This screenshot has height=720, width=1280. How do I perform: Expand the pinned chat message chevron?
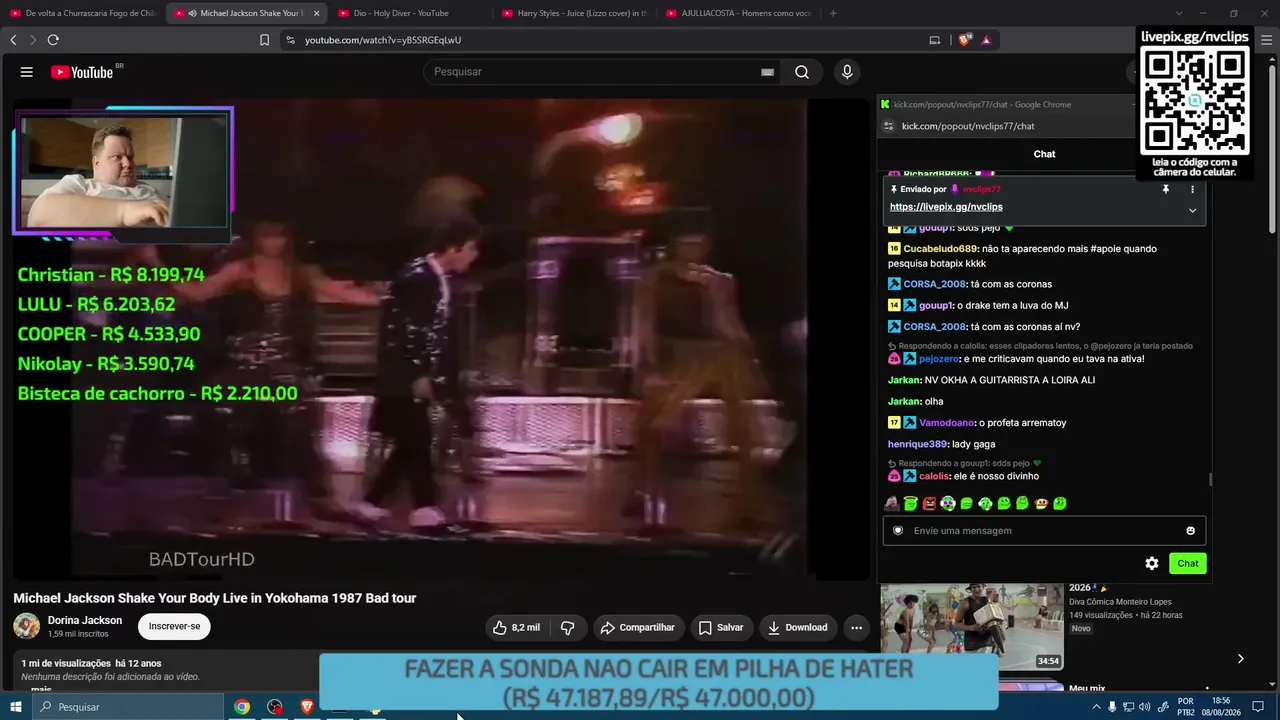pos(1192,210)
